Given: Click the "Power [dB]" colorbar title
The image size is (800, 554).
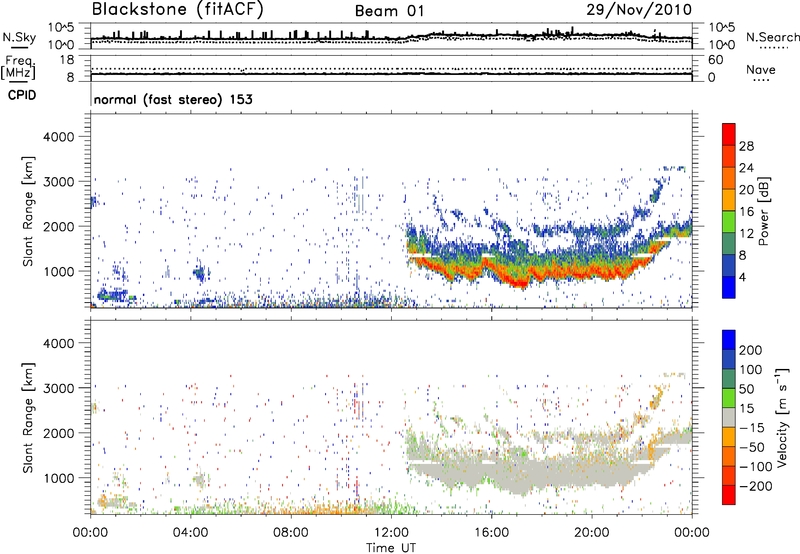Looking at the screenshot, I should (763, 211).
